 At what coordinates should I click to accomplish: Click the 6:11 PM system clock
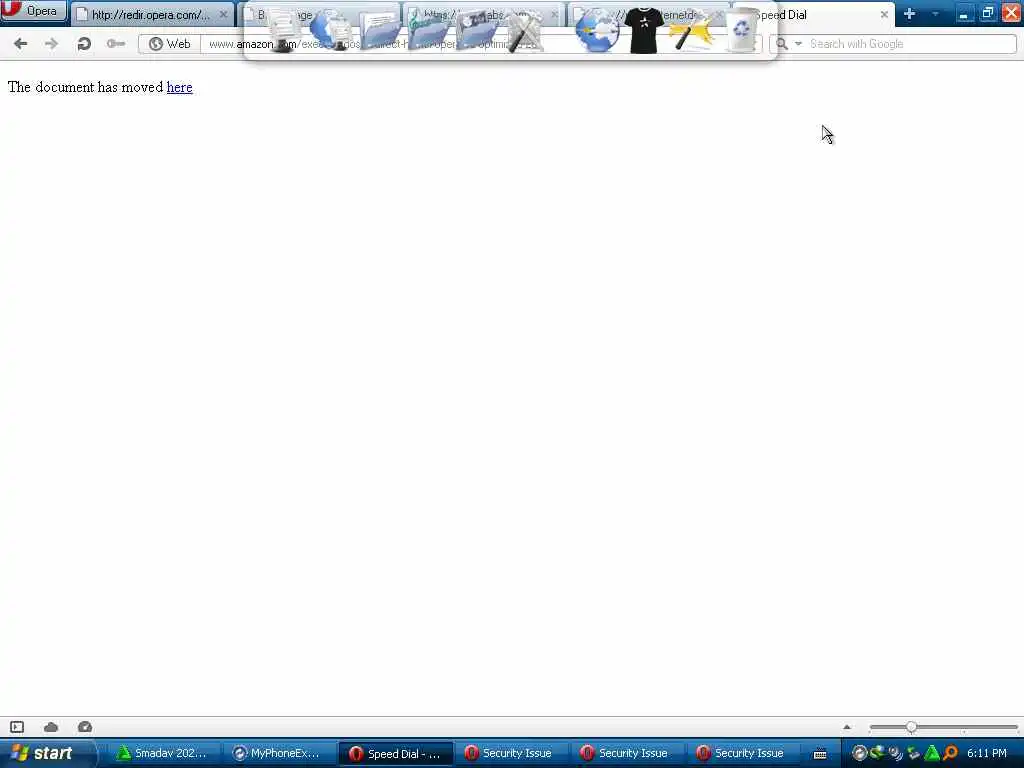pos(987,753)
